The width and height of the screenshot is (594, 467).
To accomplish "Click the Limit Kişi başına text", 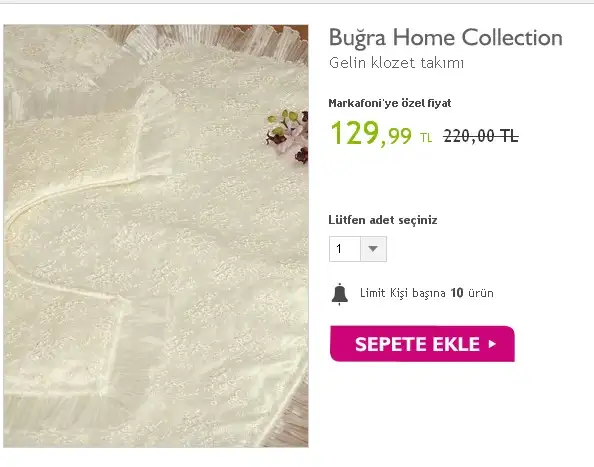I will pyautogui.click(x=403, y=293).
